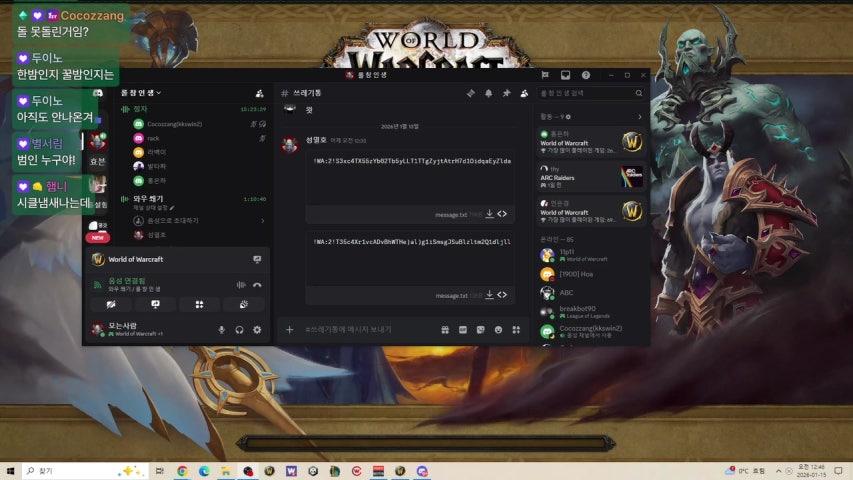Open the activities grid button in voice panel
853x480 pixels.
[x=199, y=305]
